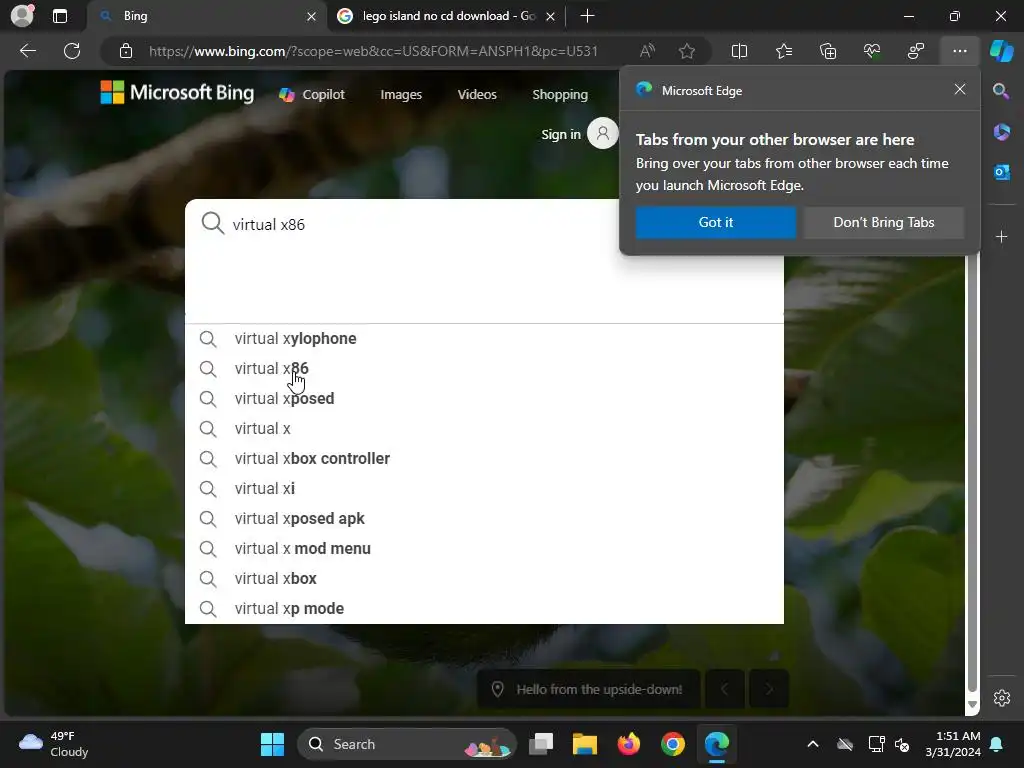Open the tab actions menu icon
The height and width of the screenshot is (768, 1024).
tap(59, 16)
